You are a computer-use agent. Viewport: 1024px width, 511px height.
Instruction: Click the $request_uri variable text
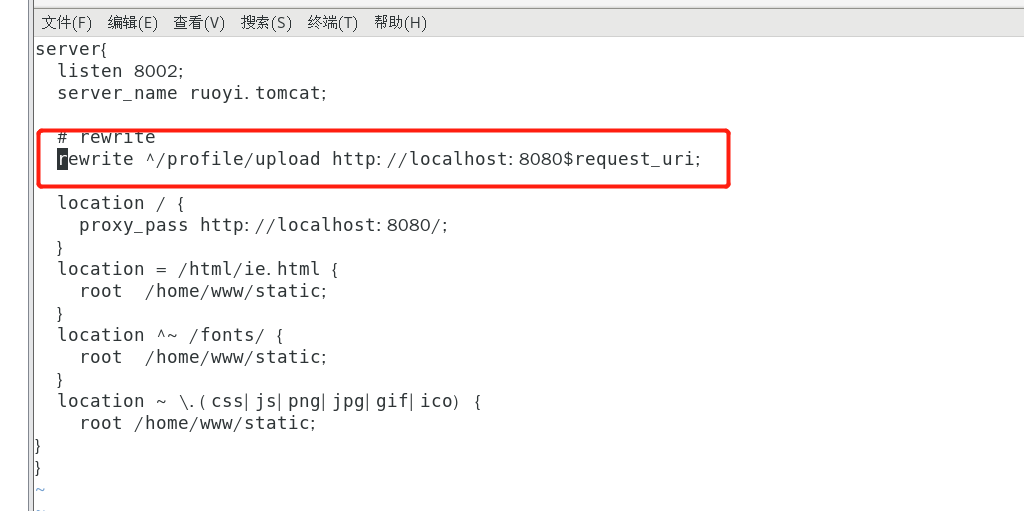pos(630,159)
